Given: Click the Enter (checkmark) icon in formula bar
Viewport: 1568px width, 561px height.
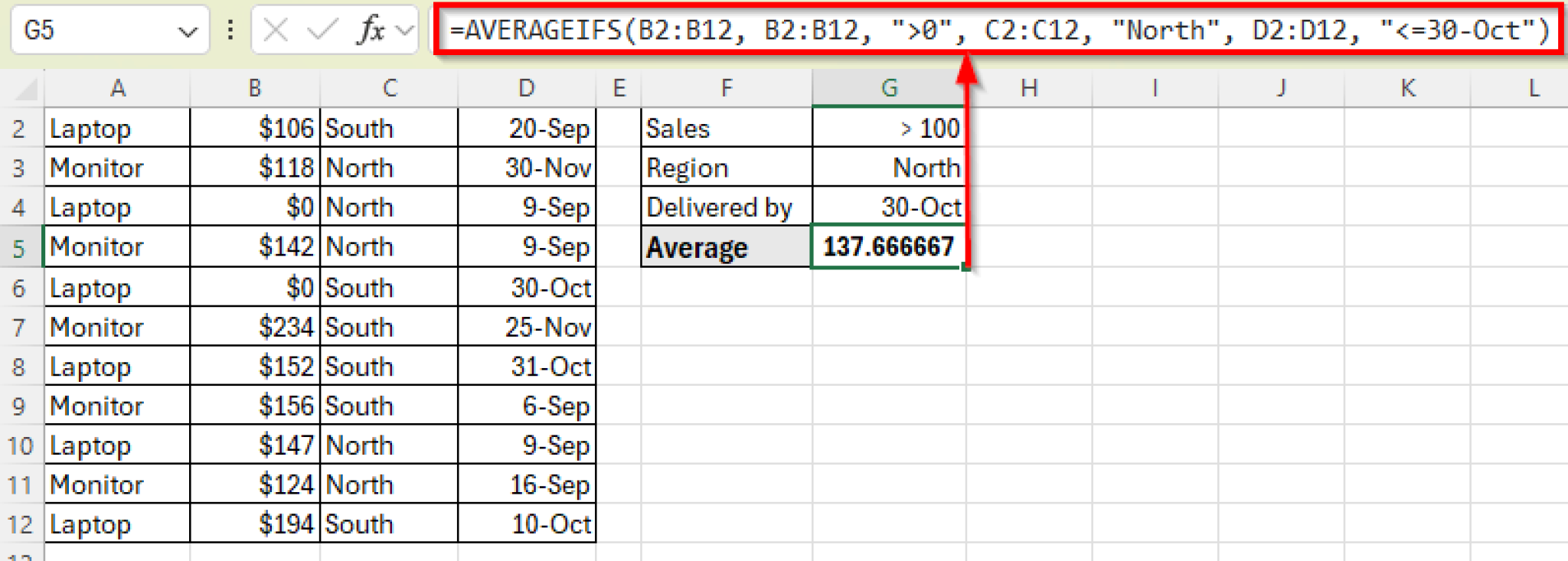Looking at the screenshot, I should point(321,31).
